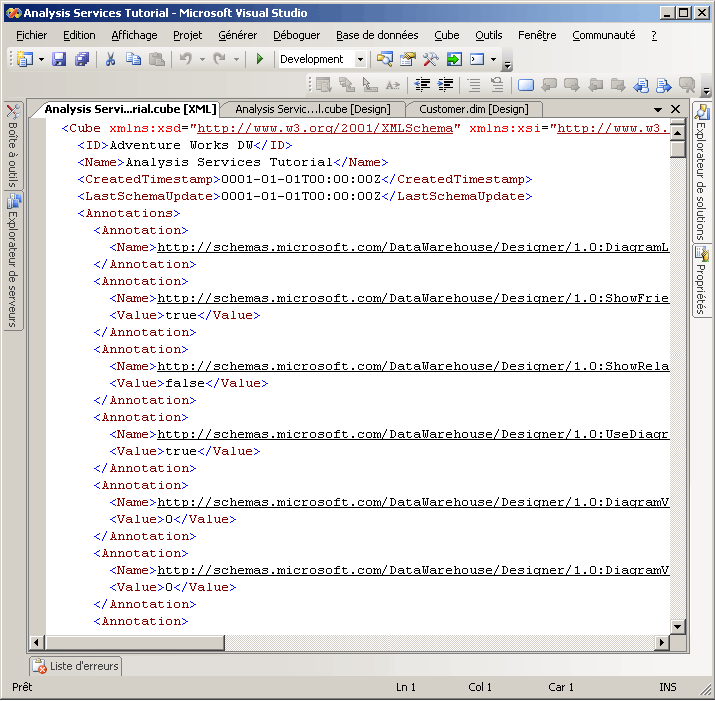715x701 pixels.
Task: Open the Projet menu
Action: click(187, 35)
